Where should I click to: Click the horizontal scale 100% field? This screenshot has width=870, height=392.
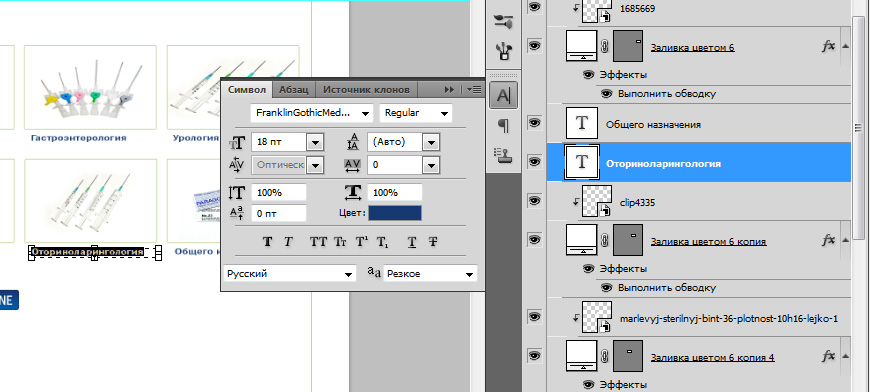[x=394, y=192]
